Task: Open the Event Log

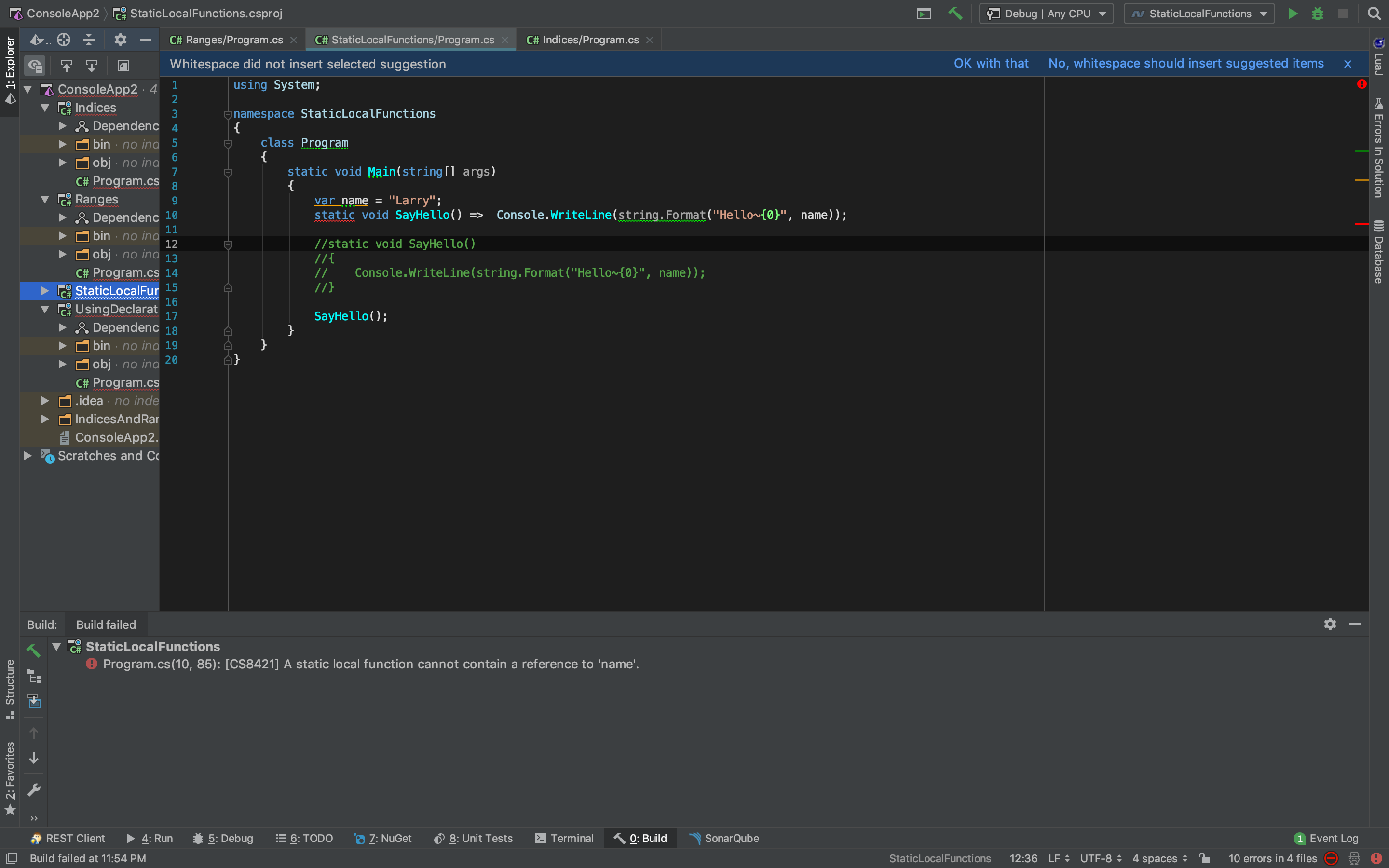Action: tap(1326, 838)
